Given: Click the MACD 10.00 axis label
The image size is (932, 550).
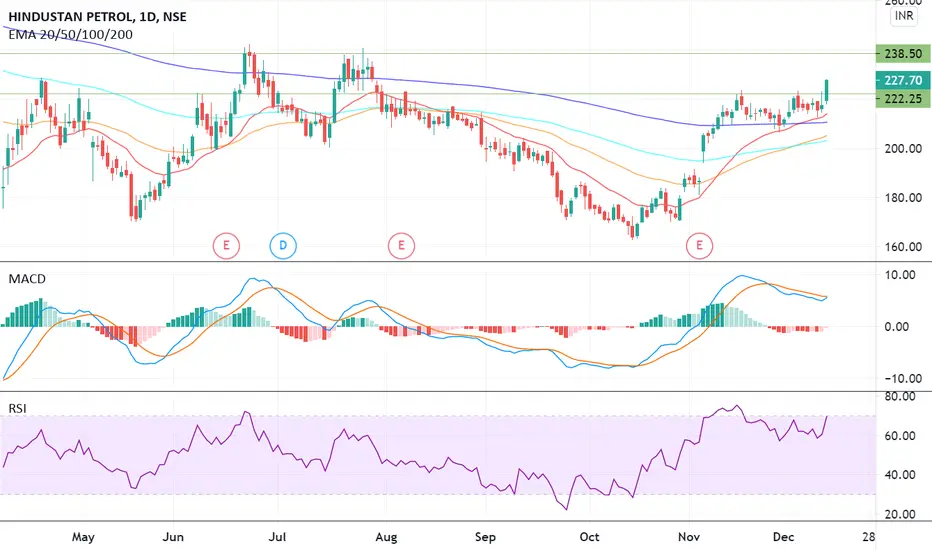Looking at the screenshot, I should [900, 275].
